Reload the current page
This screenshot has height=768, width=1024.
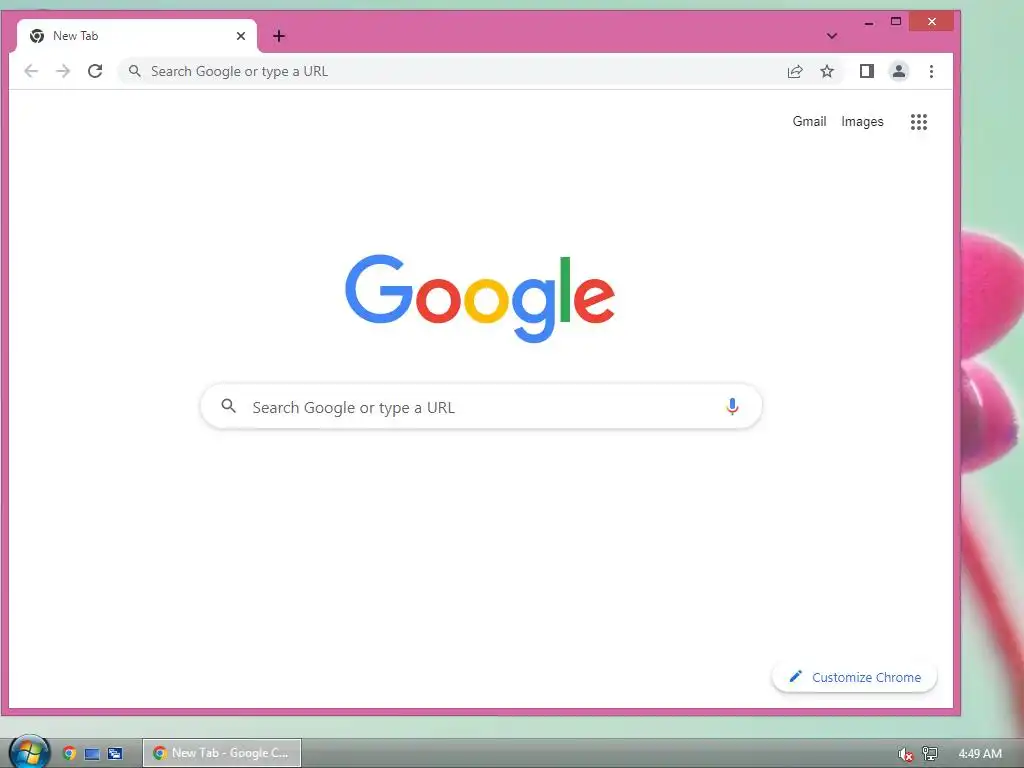point(95,71)
